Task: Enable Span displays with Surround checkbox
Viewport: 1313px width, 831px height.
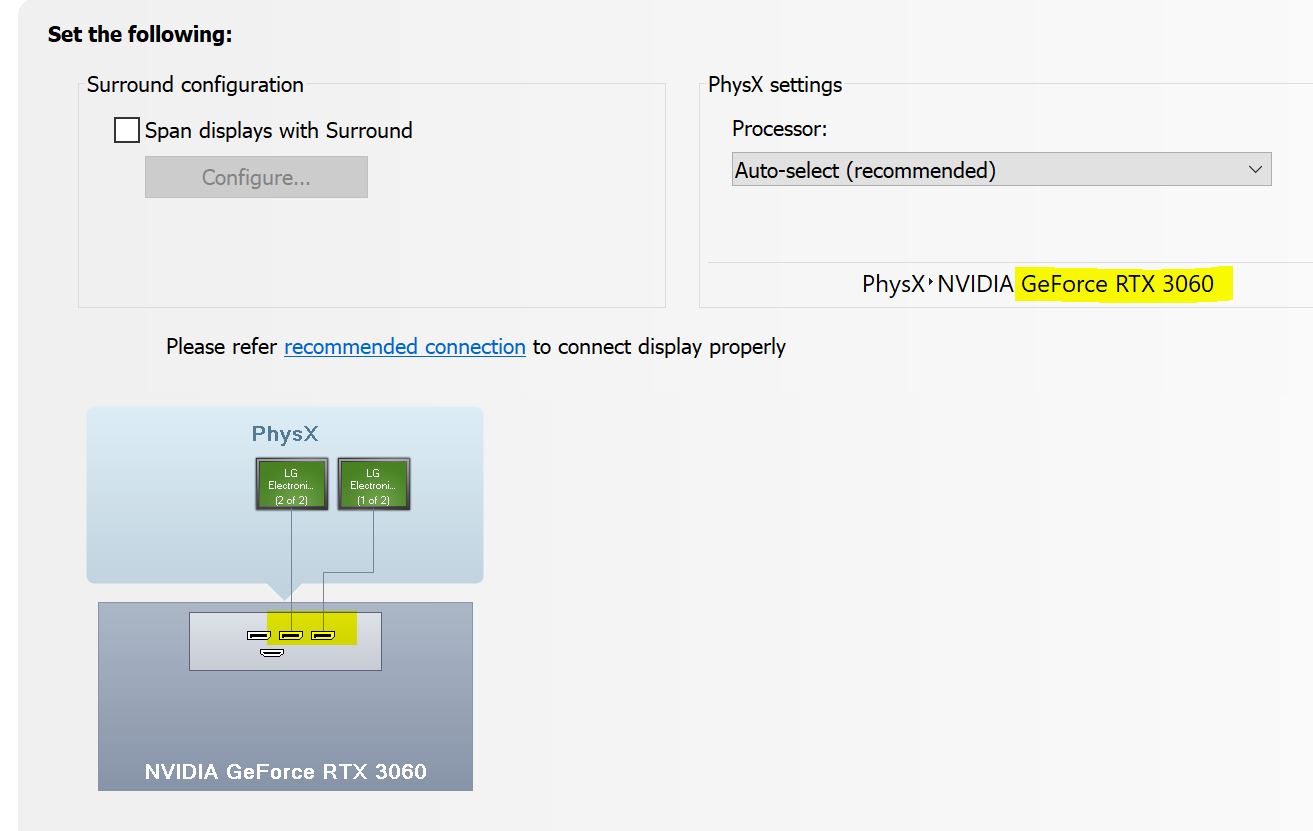Action: [127, 130]
